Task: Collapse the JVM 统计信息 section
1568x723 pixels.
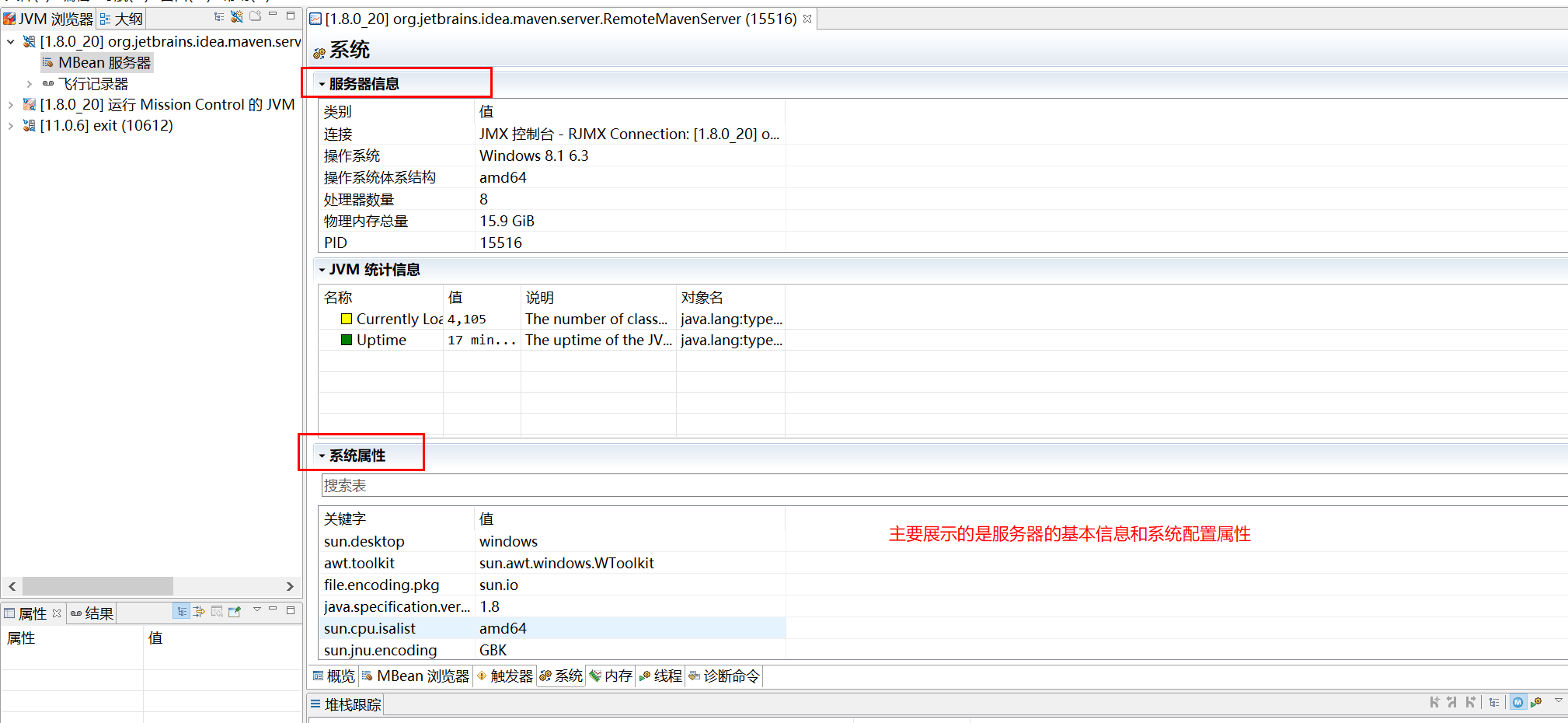Action: [x=322, y=270]
